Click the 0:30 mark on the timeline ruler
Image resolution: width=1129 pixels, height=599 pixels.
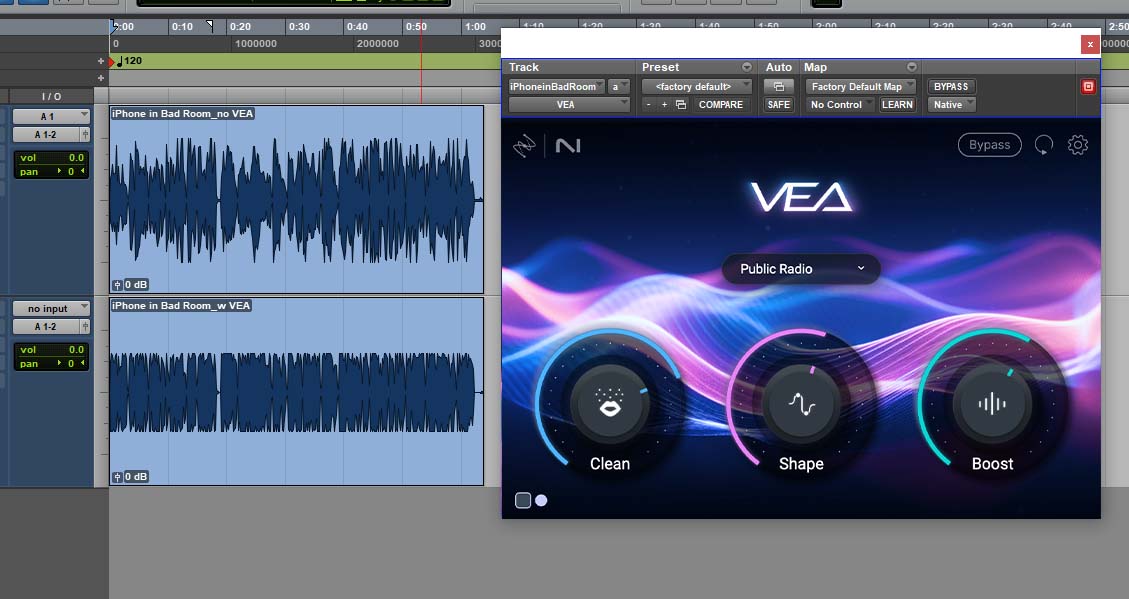[299, 27]
